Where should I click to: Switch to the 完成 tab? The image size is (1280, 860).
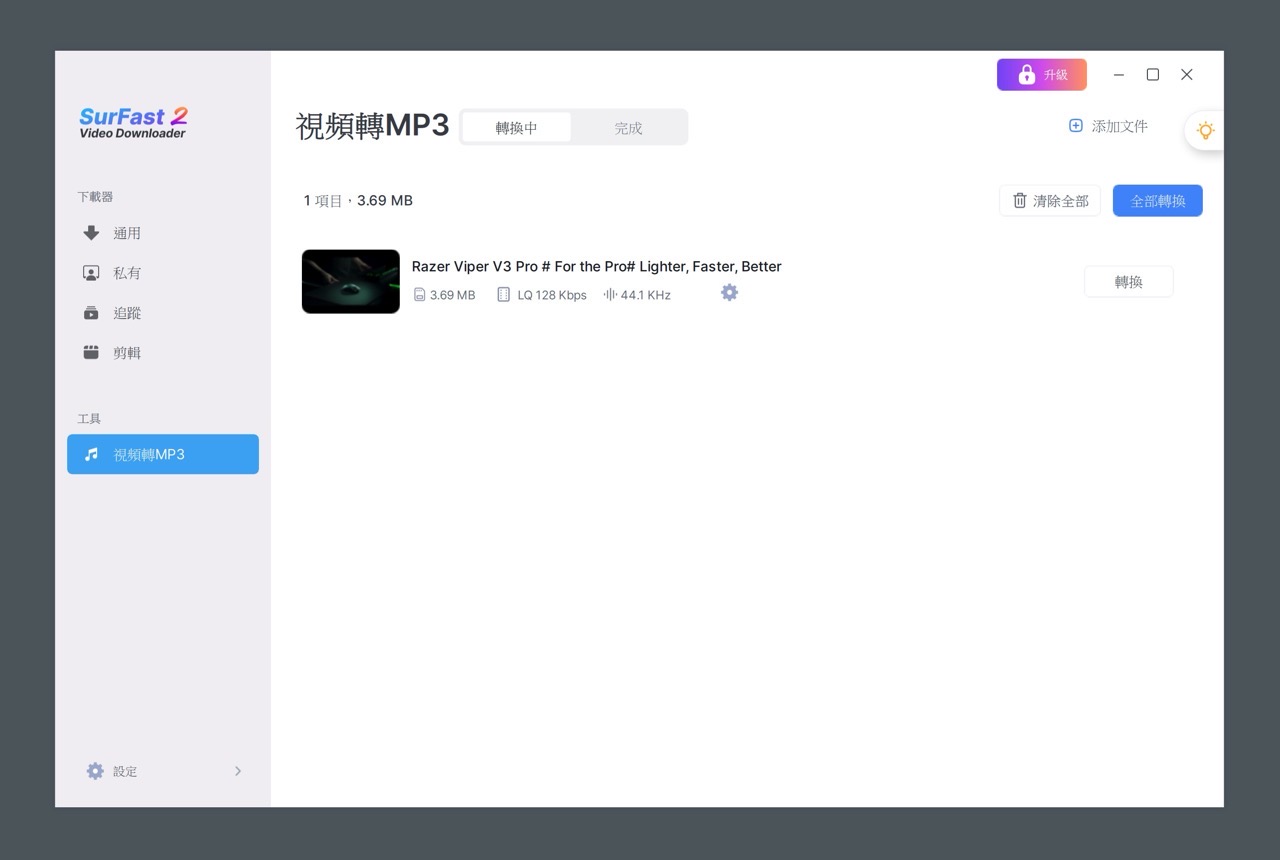tap(628, 127)
